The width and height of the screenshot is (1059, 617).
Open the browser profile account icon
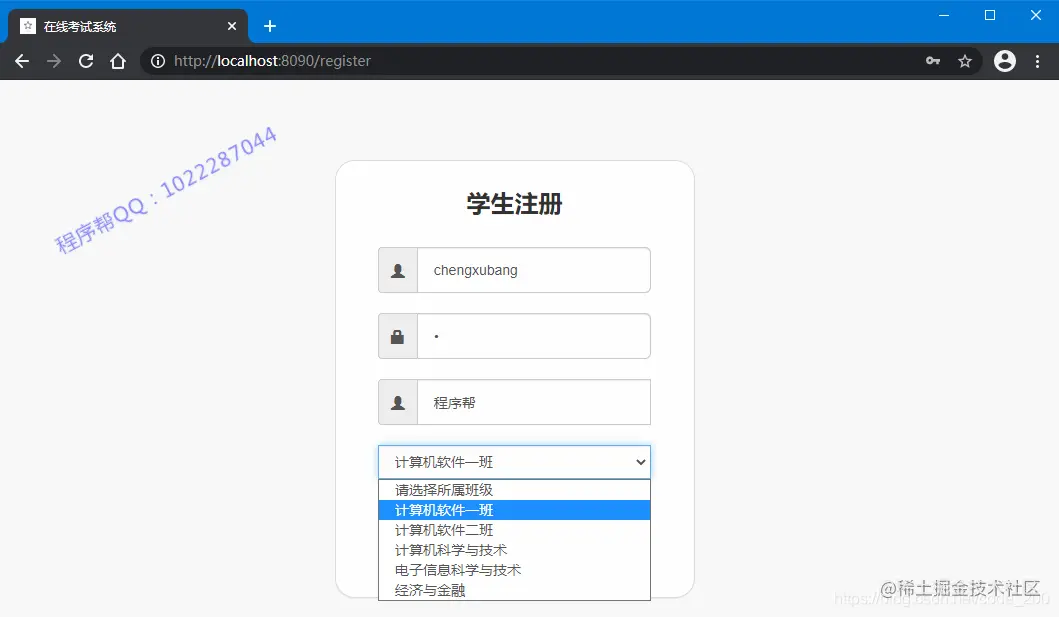coord(1004,61)
